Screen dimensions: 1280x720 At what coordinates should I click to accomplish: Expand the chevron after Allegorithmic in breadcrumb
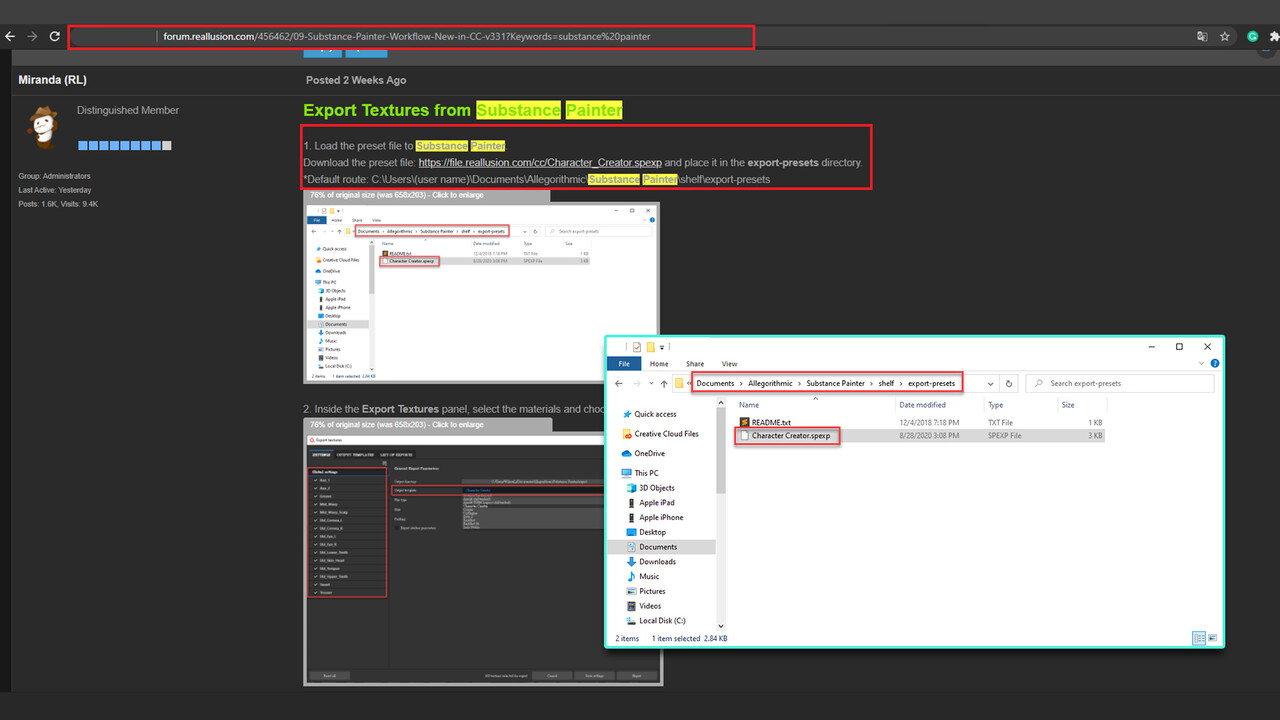pos(799,383)
